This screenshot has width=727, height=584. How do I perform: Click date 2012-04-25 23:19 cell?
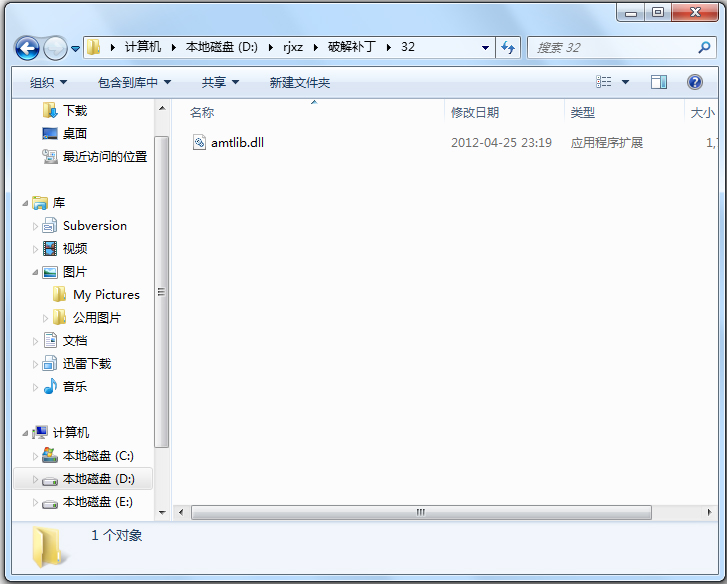click(501, 142)
